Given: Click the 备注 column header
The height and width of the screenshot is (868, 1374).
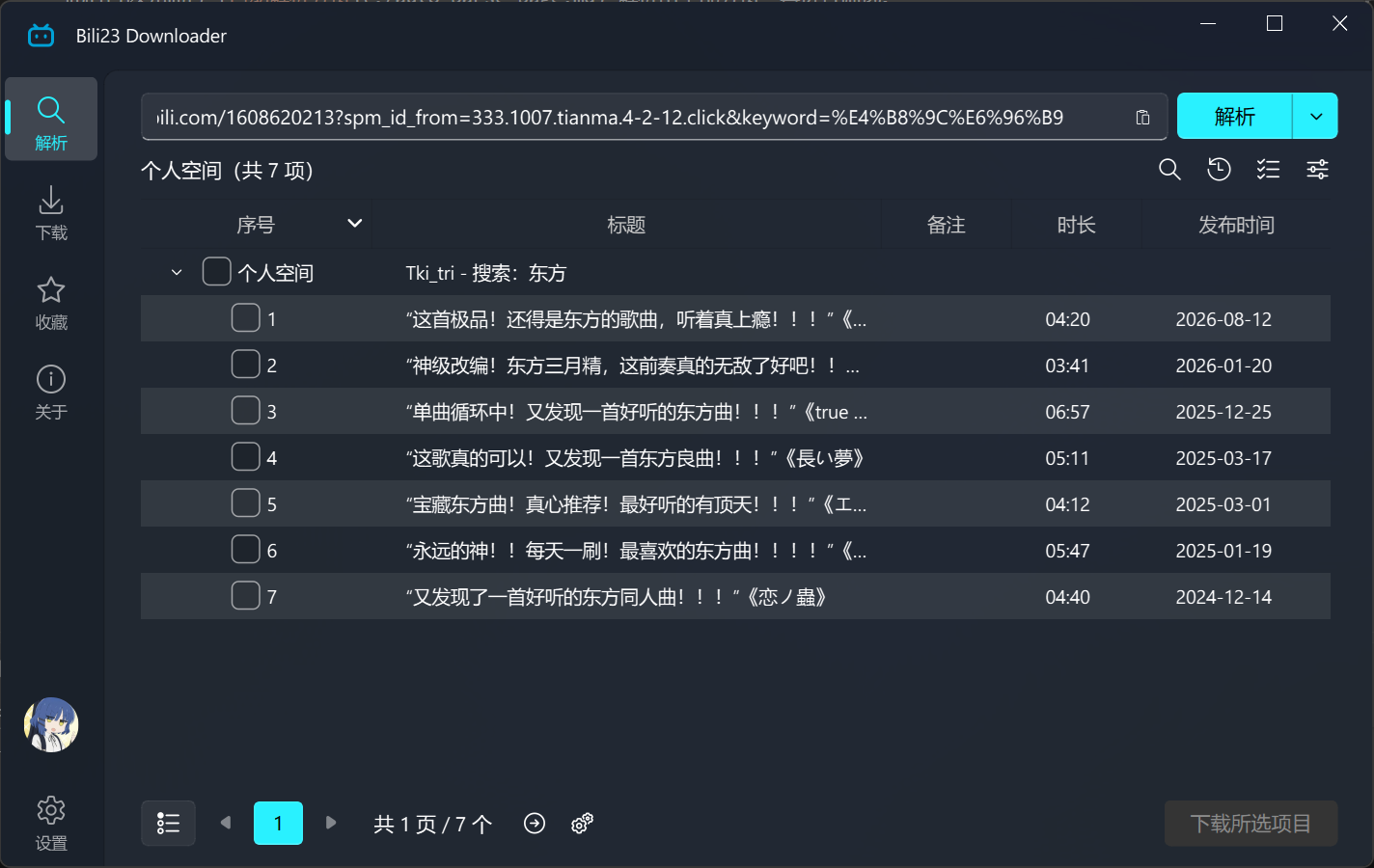Looking at the screenshot, I should point(947,225).
